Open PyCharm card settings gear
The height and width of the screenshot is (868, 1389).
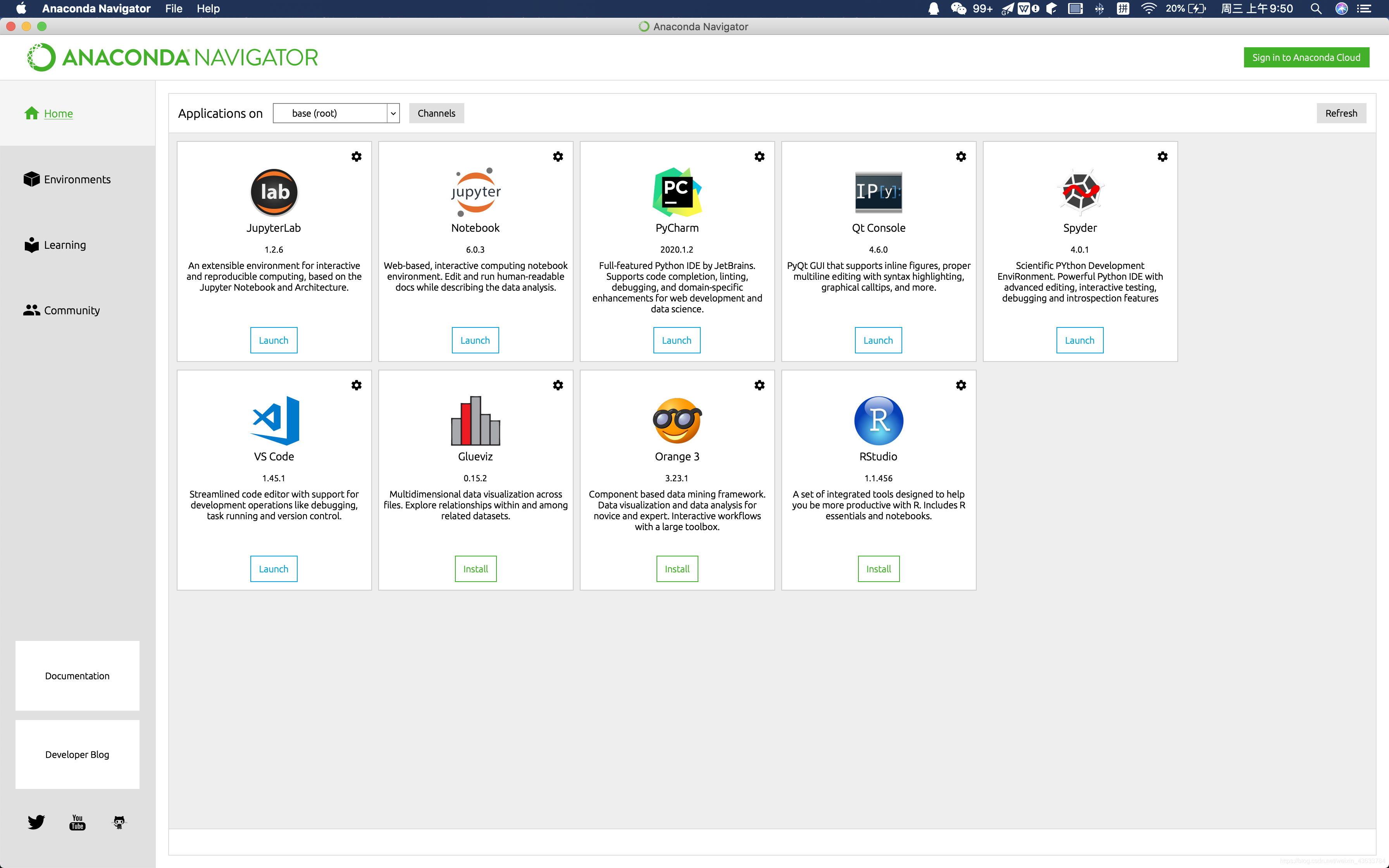click(759, 157)
